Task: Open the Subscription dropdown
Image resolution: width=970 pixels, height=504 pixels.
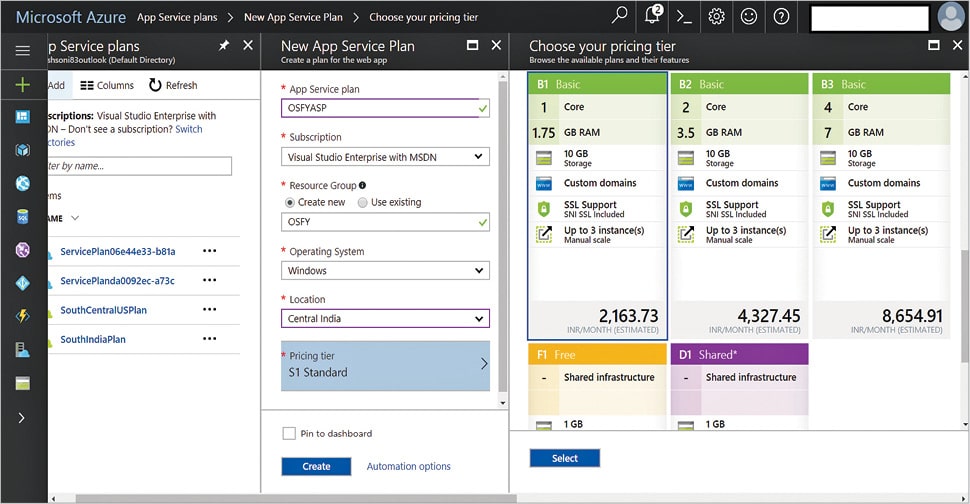Action: 385,157
